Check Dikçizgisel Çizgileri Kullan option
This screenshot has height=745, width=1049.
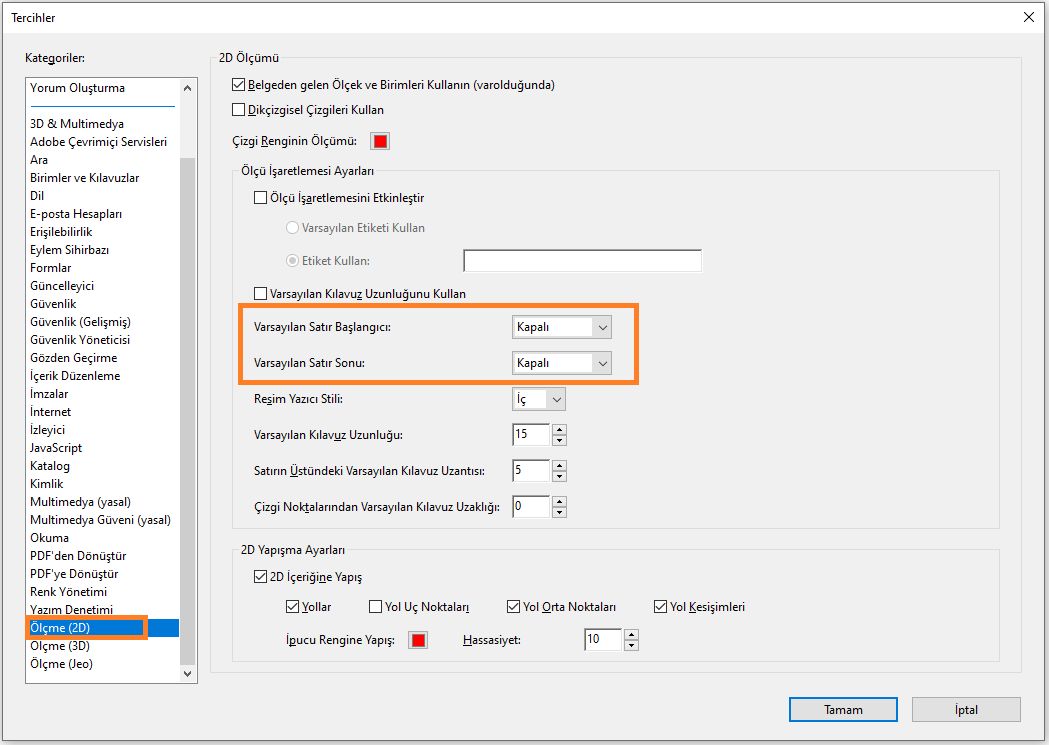tap(238, 110)
